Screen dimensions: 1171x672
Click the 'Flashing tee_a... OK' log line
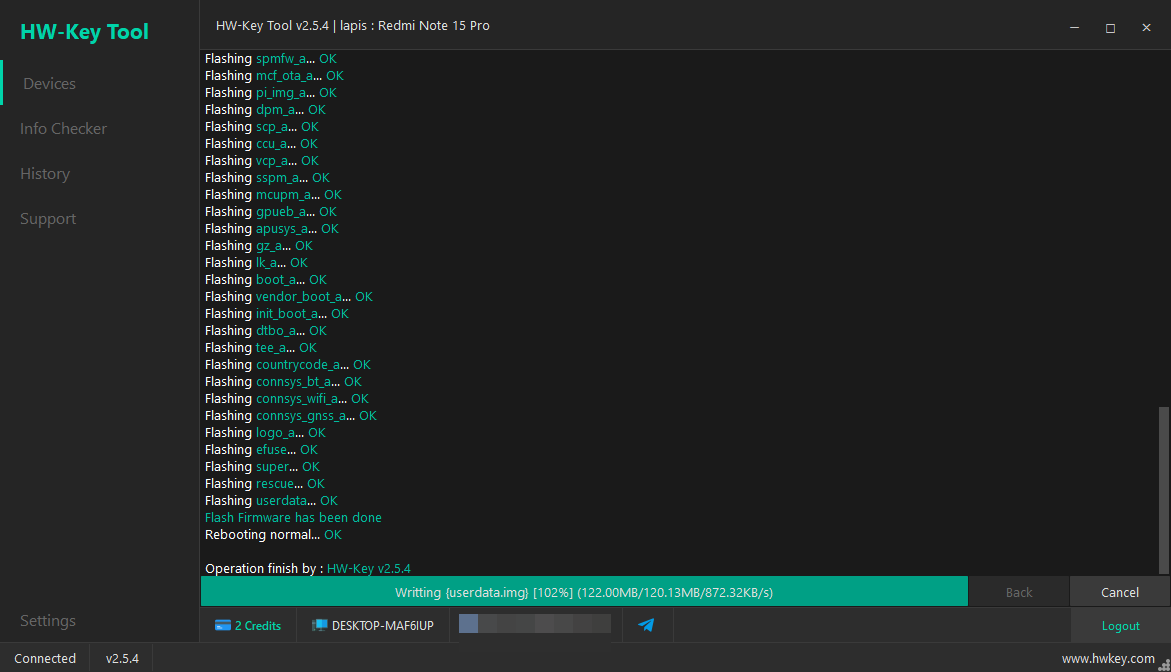(261, 347)
